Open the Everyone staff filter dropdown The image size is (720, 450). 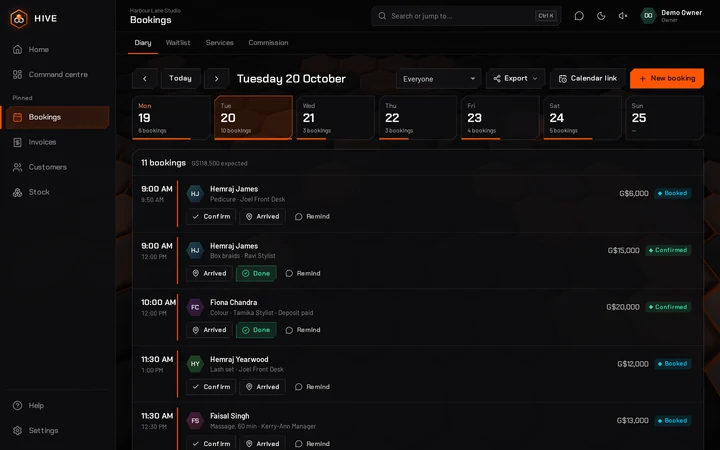click(x=439, y=79)
